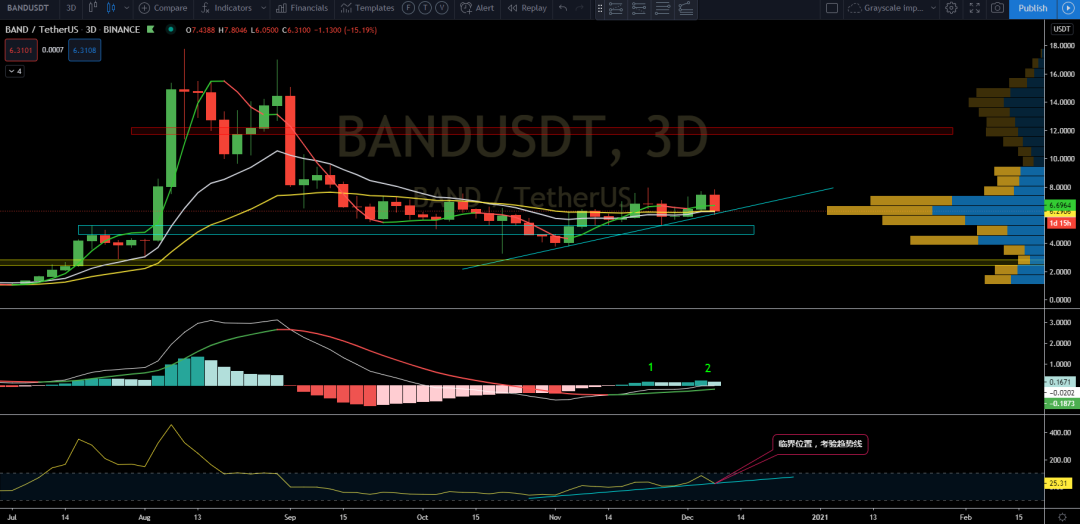The height and width of the screenshot is (524, 1080).
Task: Undo the last chart action
Action: click(564, 8)
